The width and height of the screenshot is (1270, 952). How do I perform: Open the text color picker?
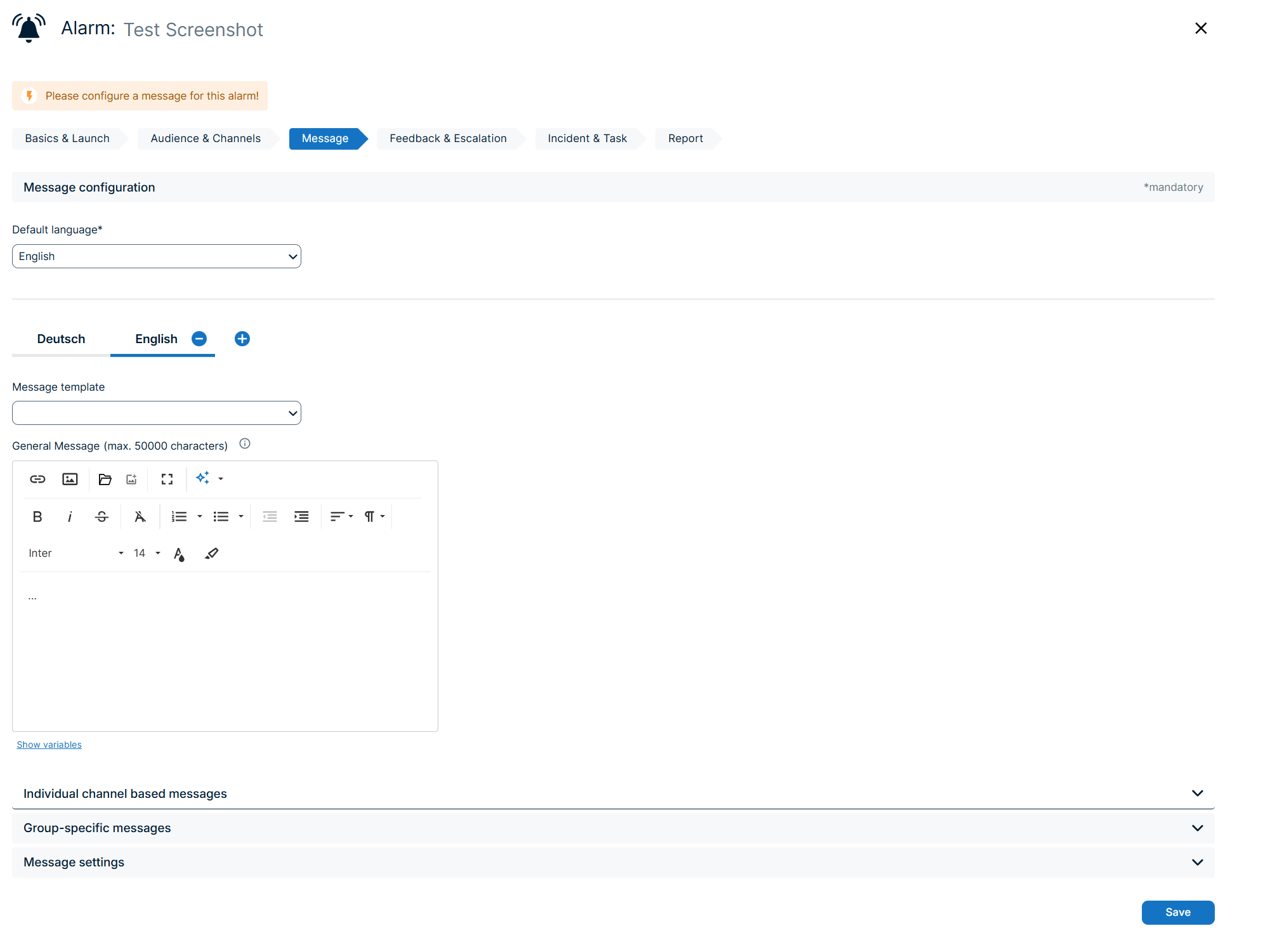coord(180,554)
